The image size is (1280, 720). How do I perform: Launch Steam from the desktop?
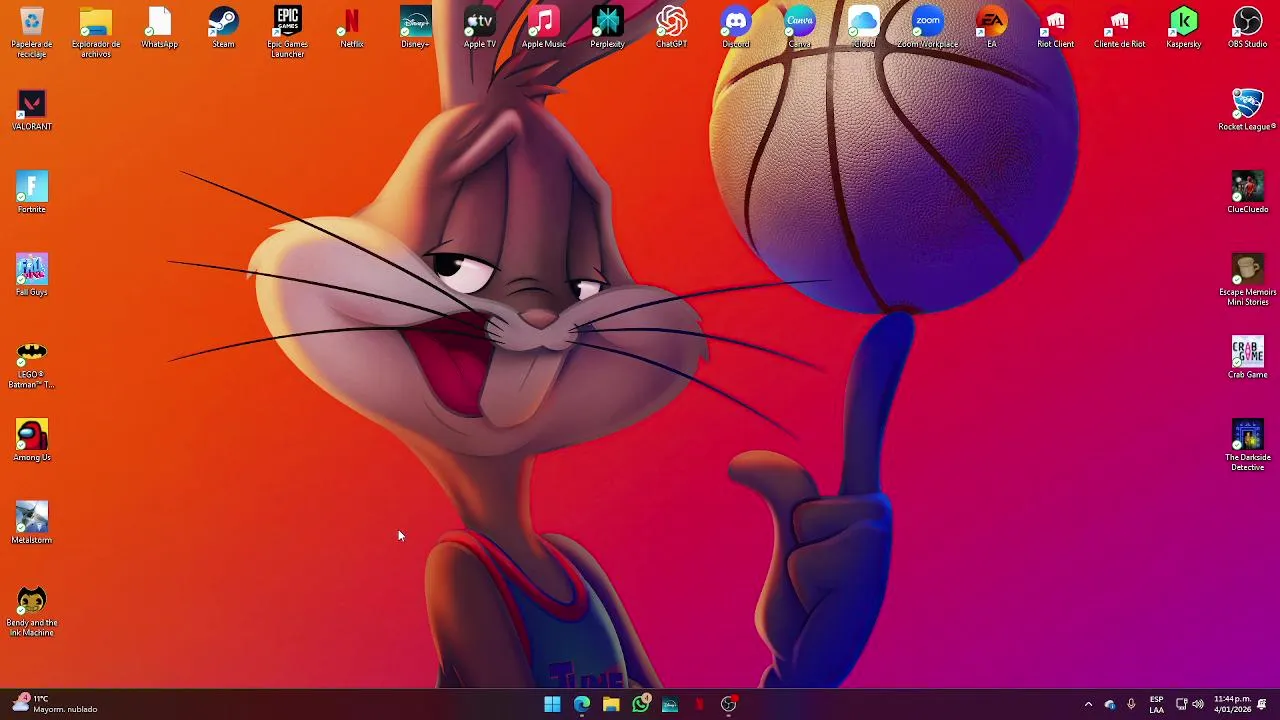223,28
